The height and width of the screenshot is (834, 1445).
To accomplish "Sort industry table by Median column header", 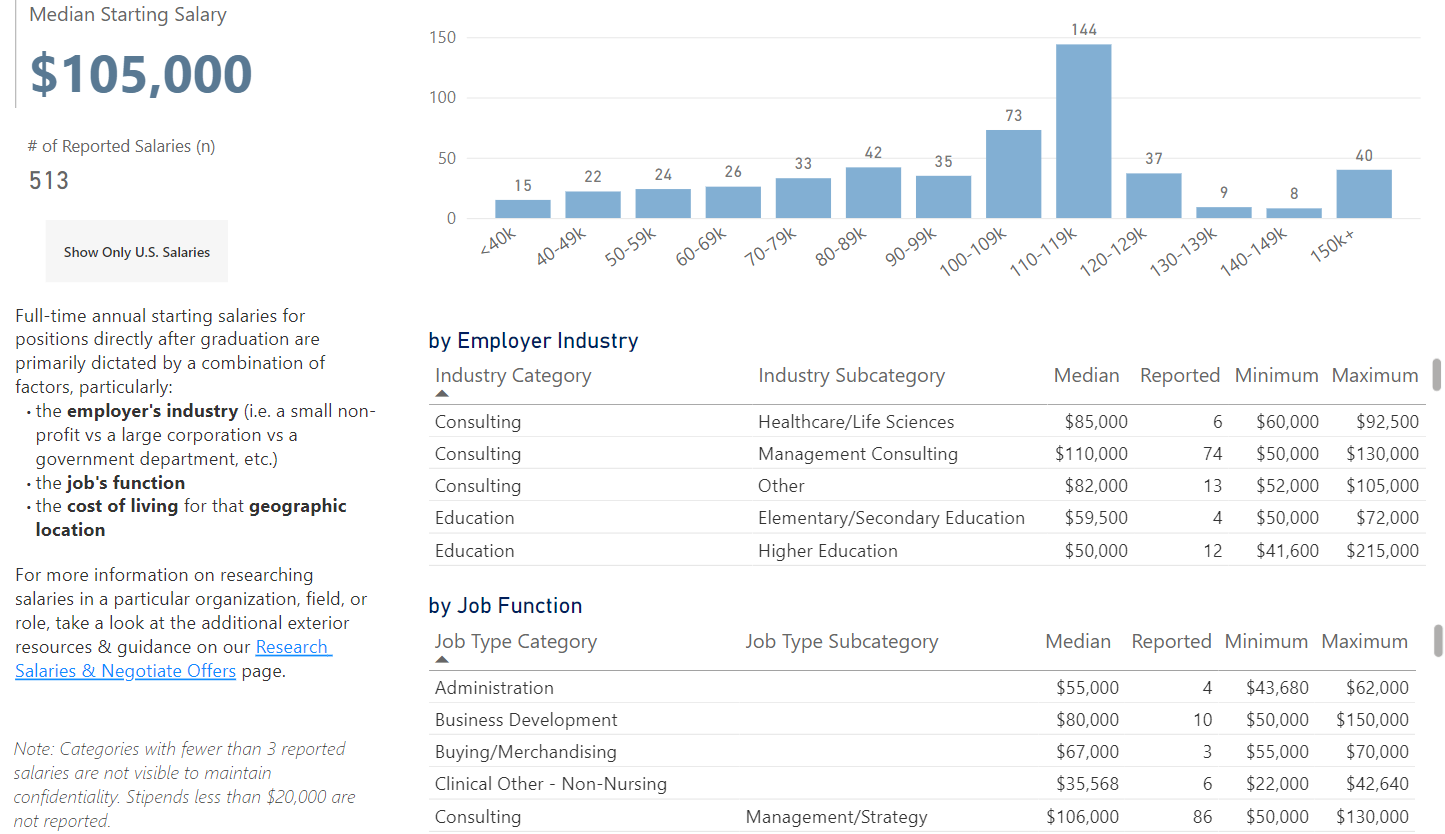I will click(x=1086, y=376).
